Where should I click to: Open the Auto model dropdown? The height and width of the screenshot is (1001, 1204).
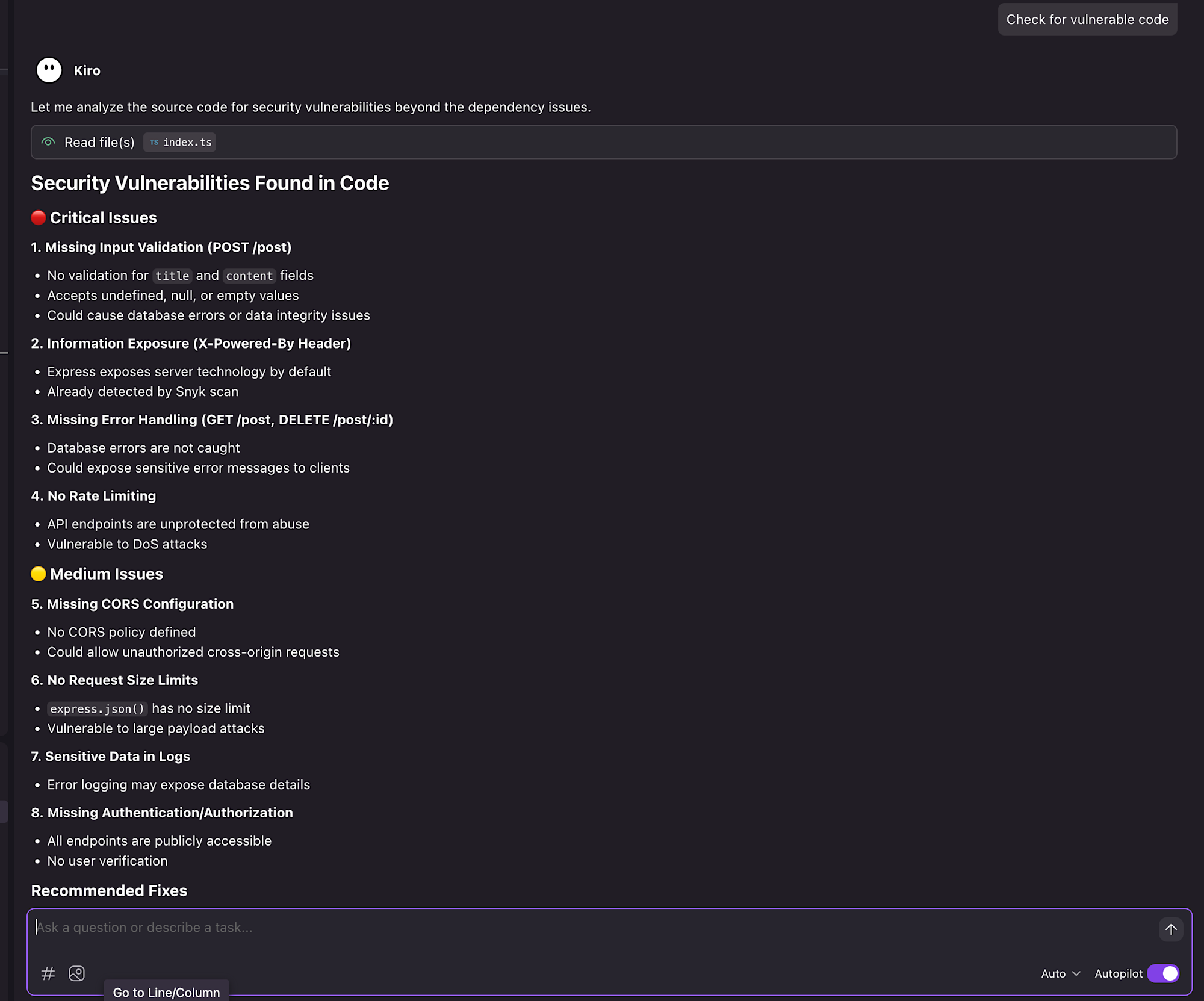coord(1060,973)
